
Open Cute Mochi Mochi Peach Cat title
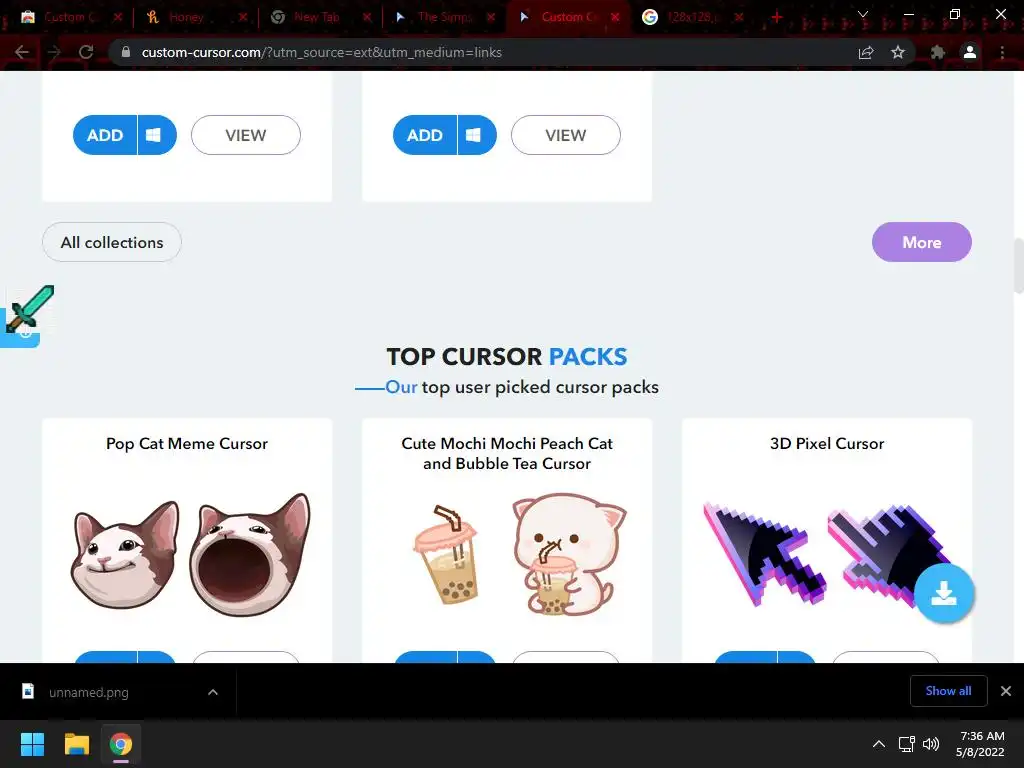point(507,453)
